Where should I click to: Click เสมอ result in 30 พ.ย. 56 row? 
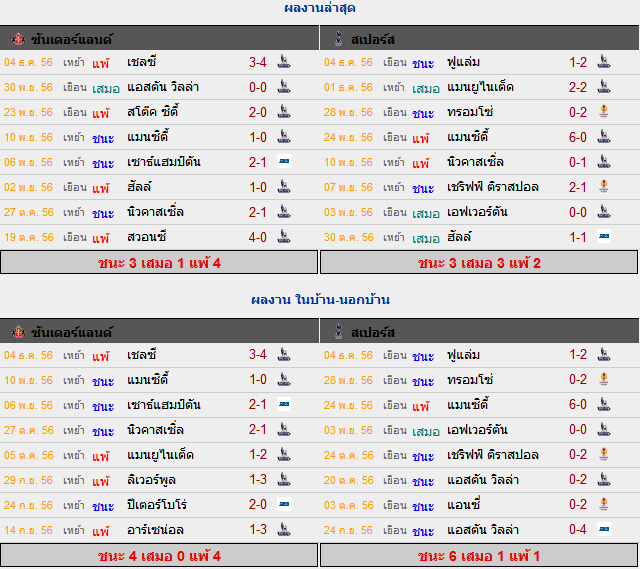click(106, 88)
